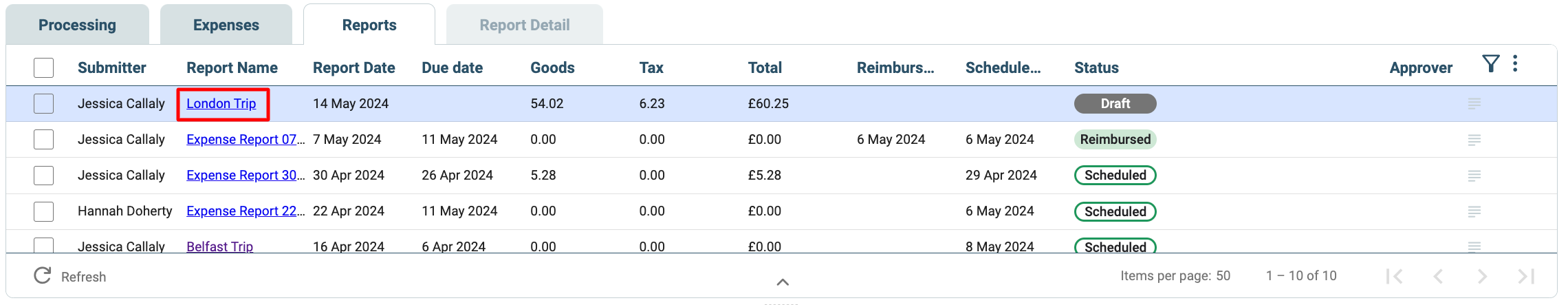Open notes icon for Hannah Doherty row
This screenshot has height=305, width=1568.
point(1474,211)
